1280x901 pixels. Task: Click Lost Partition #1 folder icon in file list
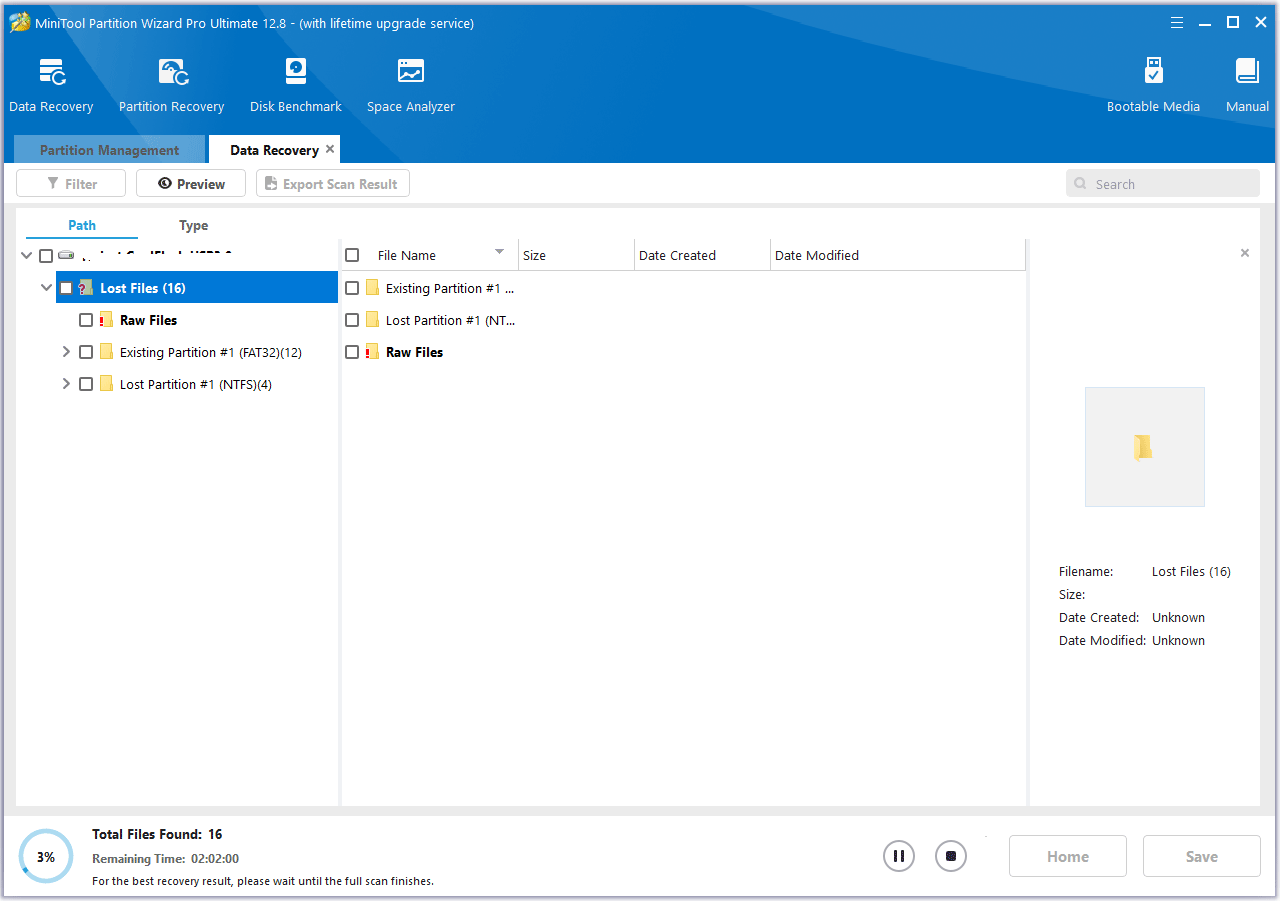372,320
